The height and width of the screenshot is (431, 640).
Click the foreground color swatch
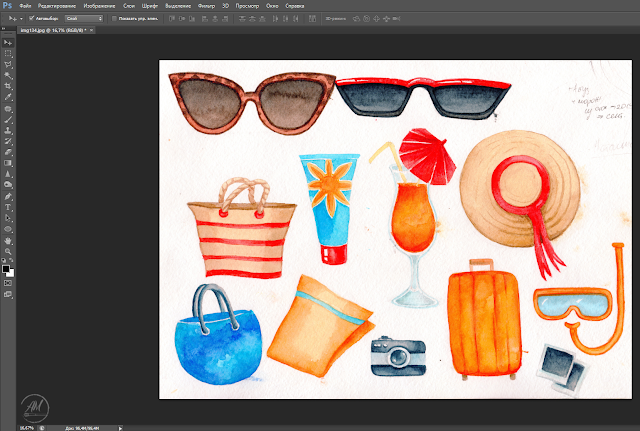click(6, 267)
